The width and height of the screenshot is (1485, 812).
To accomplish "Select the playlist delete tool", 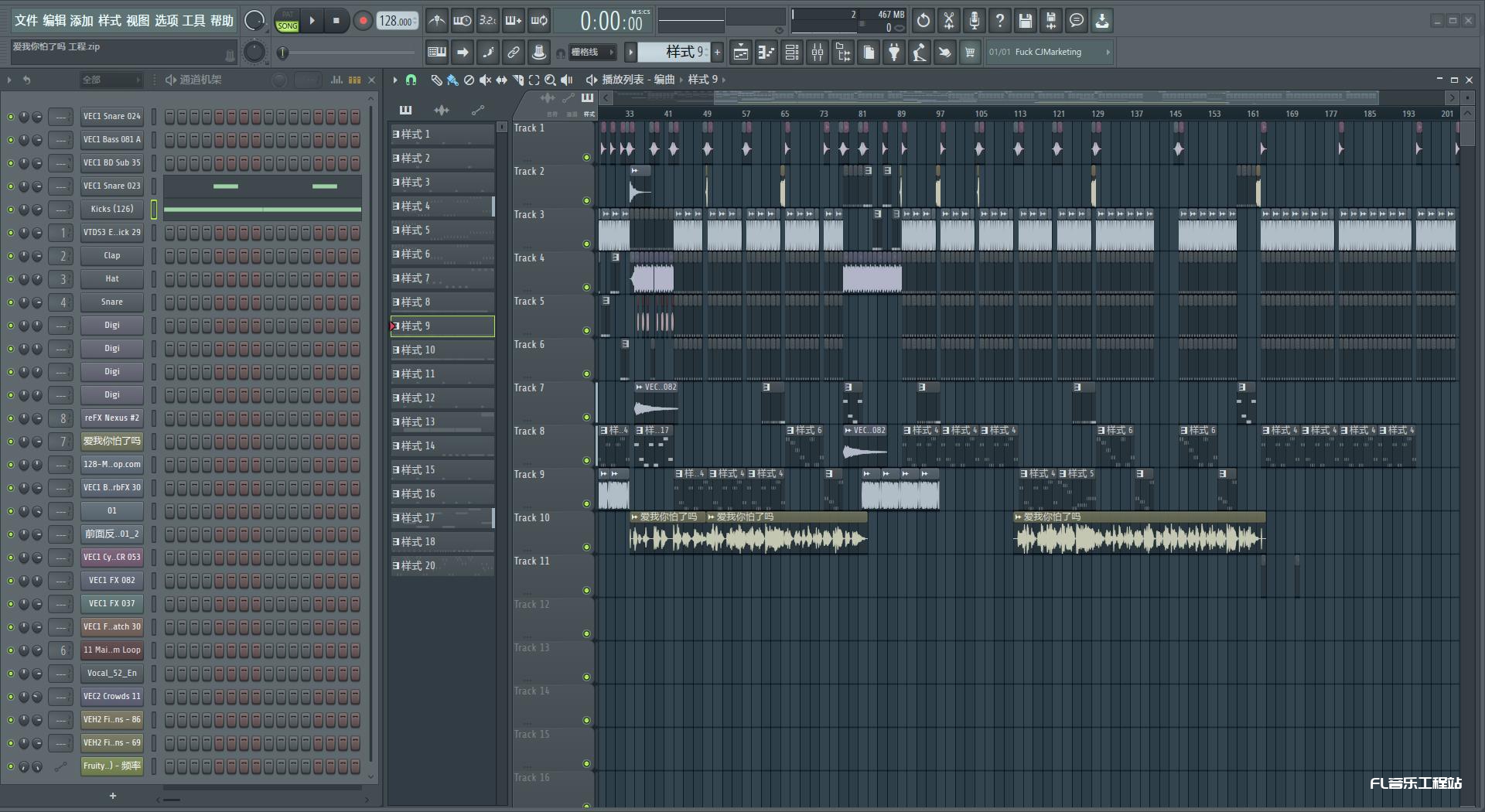I will click(x=469, y=80).
